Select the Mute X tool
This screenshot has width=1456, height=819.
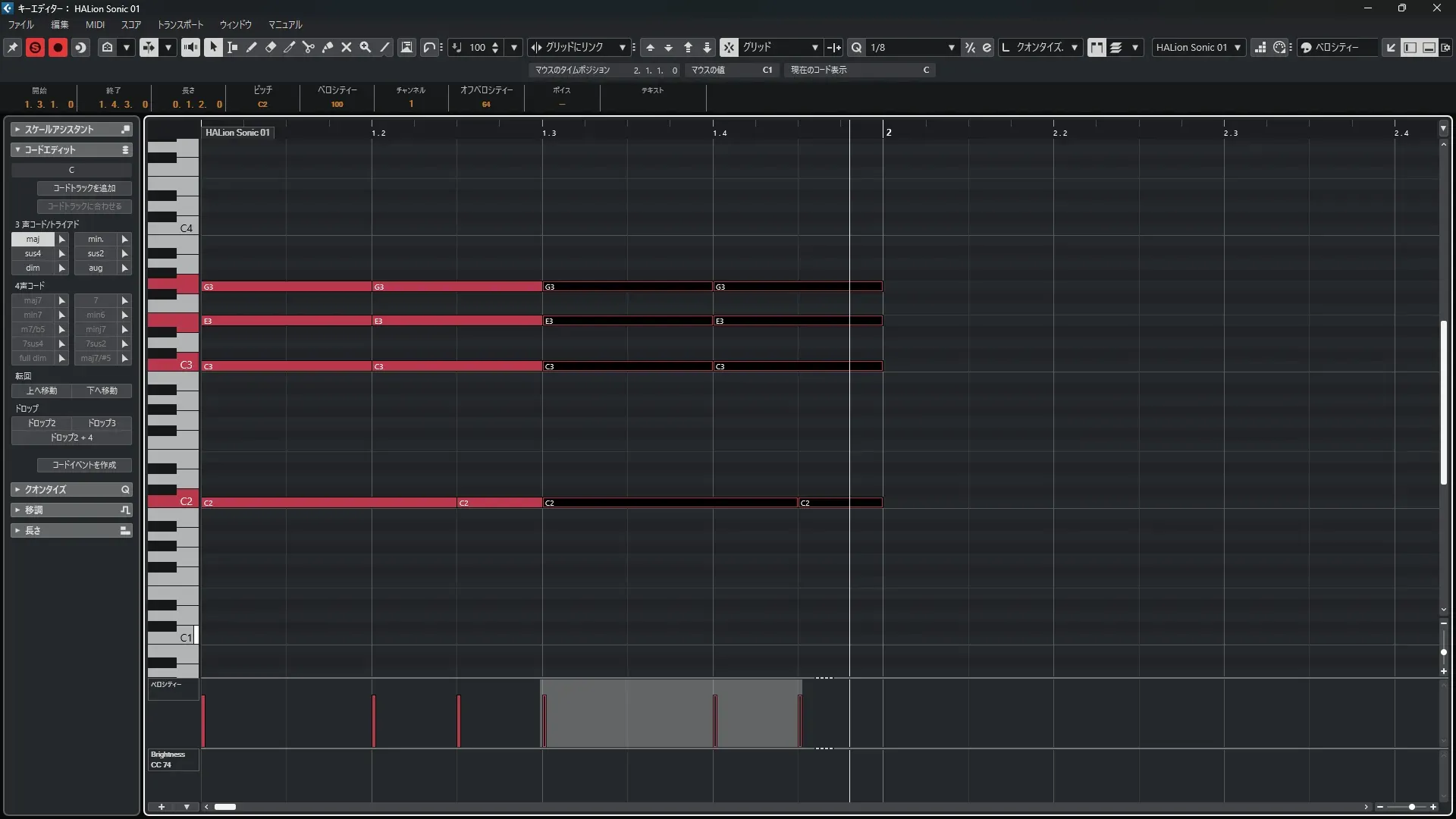click(x=346, y=47)
